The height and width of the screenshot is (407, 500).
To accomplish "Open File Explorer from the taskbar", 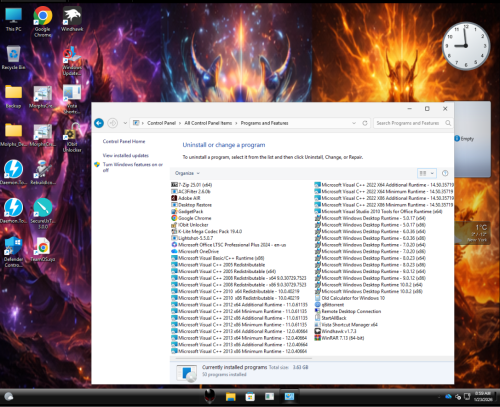I will 230,396.
